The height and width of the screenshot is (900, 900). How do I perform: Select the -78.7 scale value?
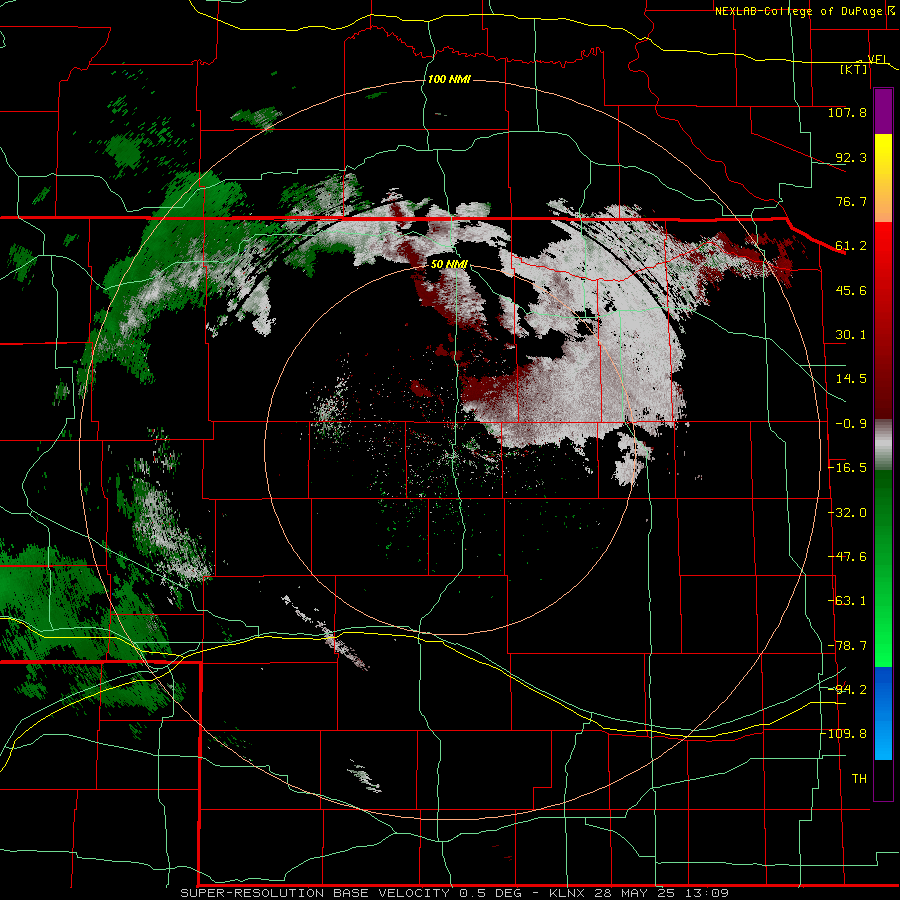(x=847, y=646)
